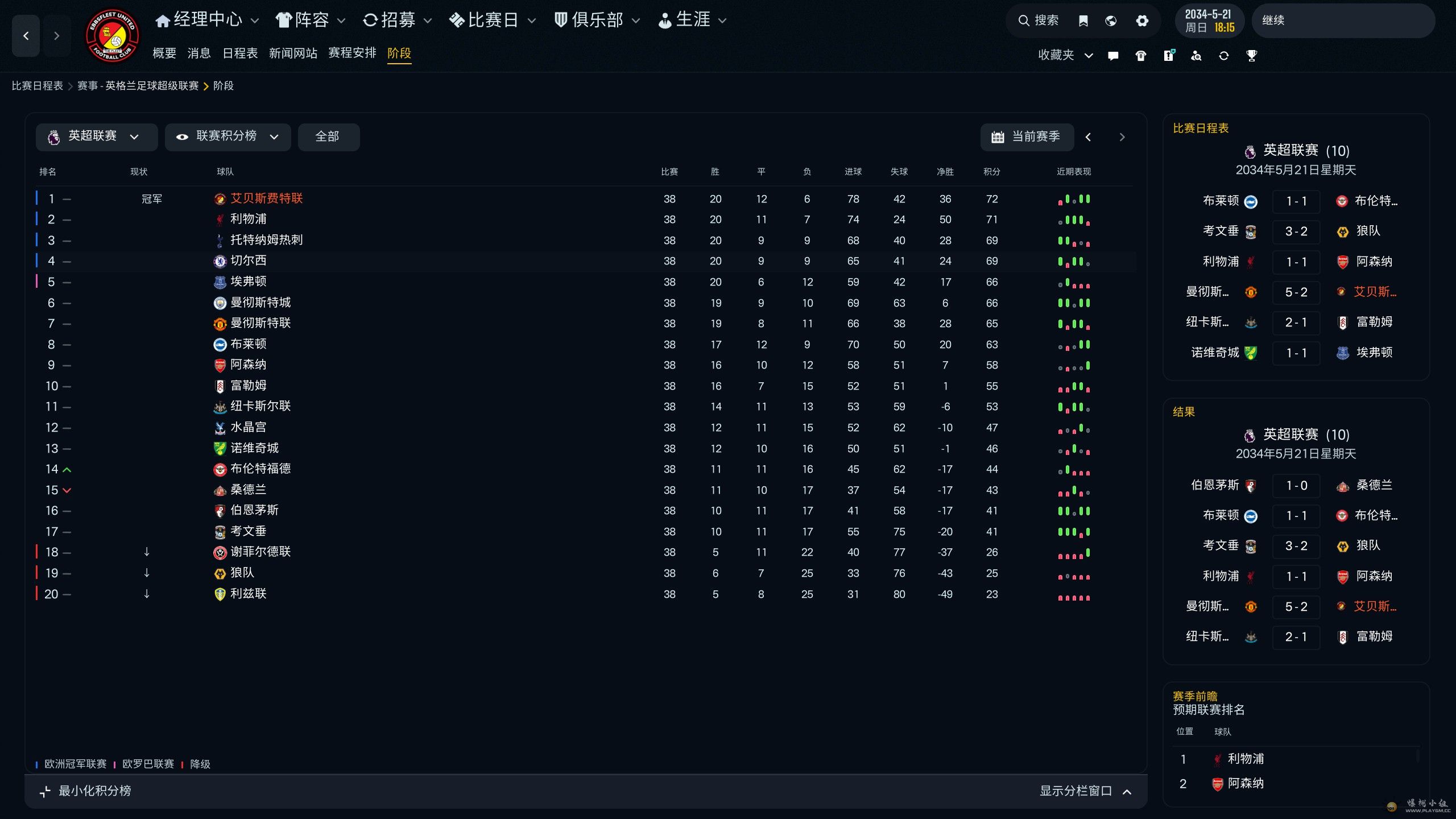Click the trophy shortcut icon
1456x819 pixels.
pyautogui.click(x=1251, y=56)
